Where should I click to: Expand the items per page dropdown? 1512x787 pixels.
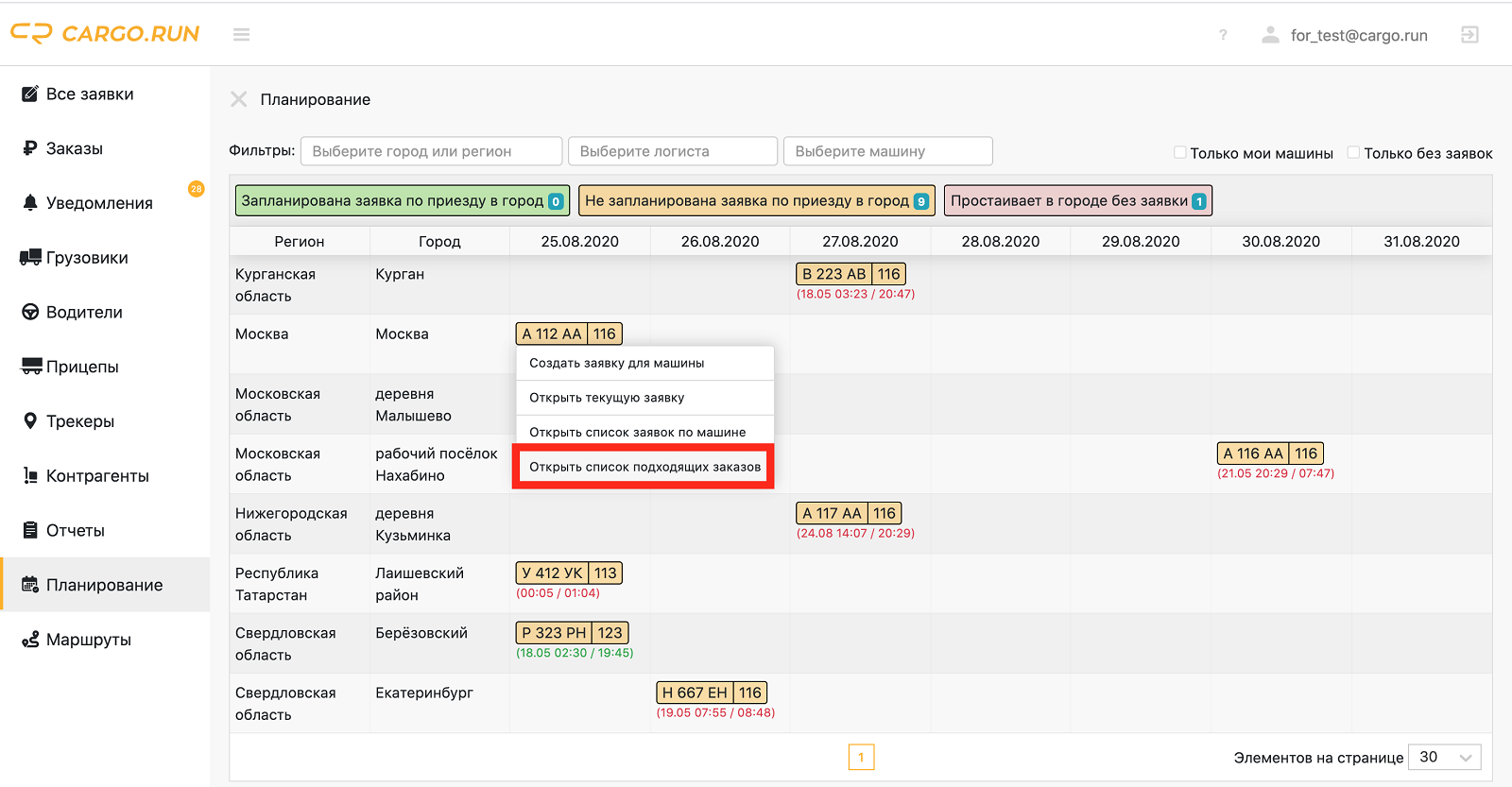coord(1445,757)
